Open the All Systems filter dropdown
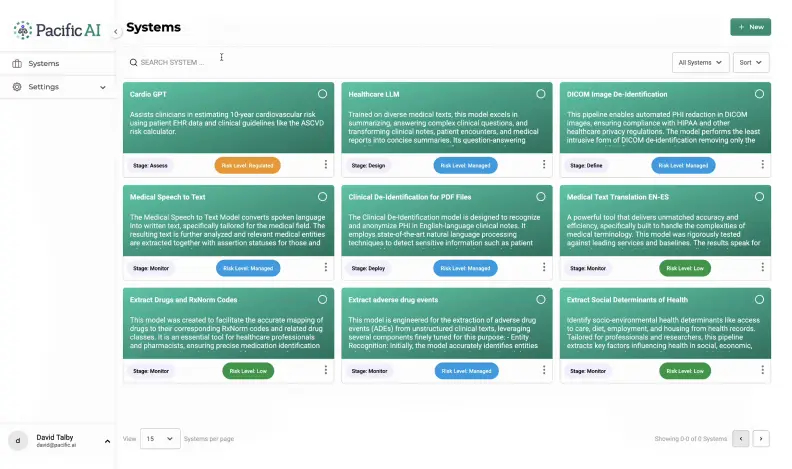Screen dimensions: 792x469 pyautogui.click(x=700, y=62)
